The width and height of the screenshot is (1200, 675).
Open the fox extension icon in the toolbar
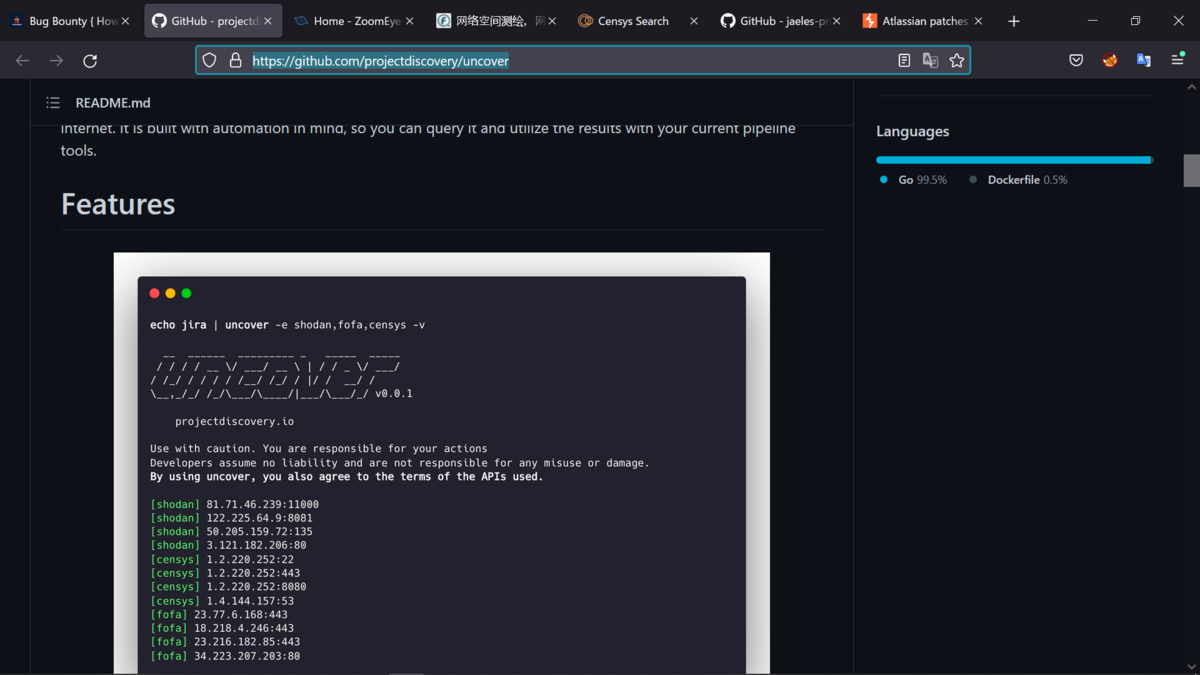tap(1110, 61)
